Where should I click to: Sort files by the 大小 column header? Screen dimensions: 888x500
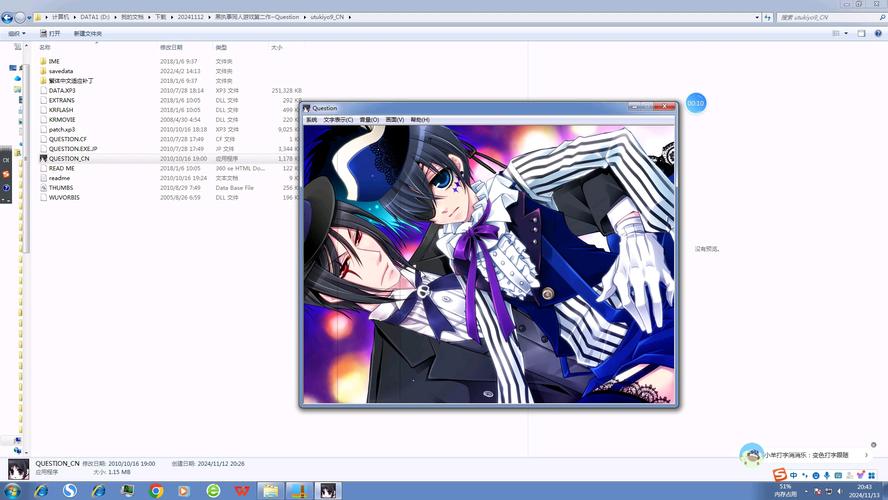[276, 48]
